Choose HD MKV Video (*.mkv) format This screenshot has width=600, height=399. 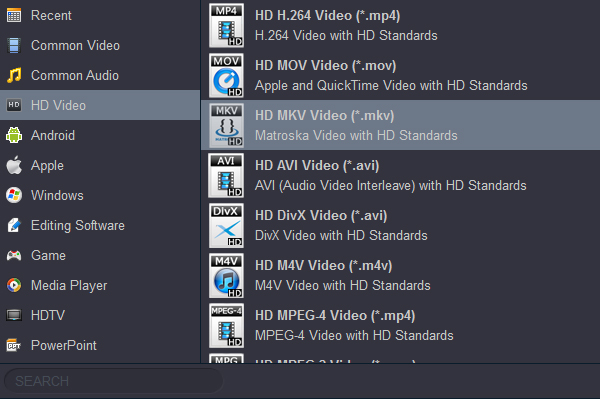click(x=400, y=125)
